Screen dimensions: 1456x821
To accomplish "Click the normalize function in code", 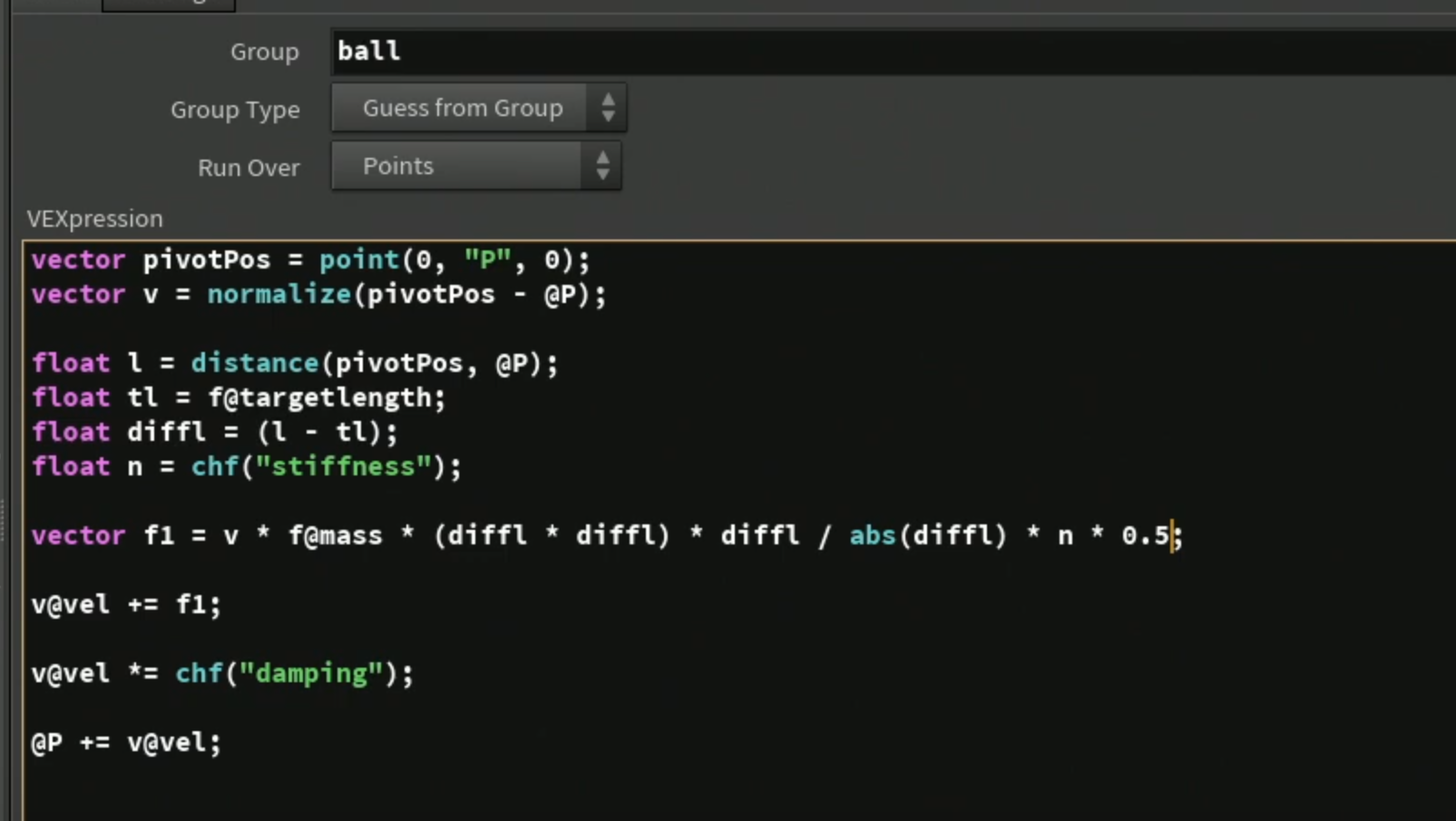I will click(x=278, y=295).
